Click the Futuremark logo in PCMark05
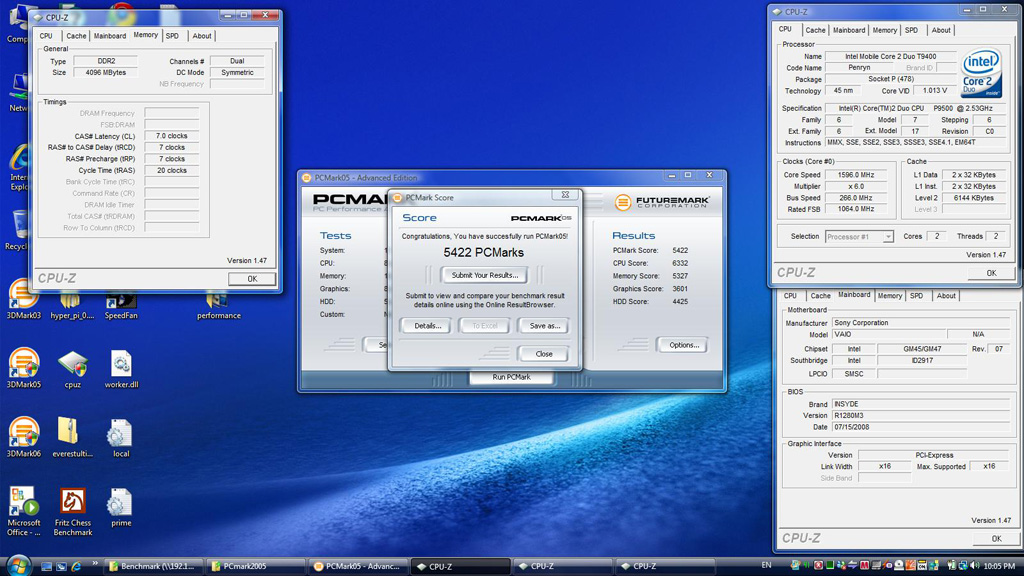 point(662,202)
